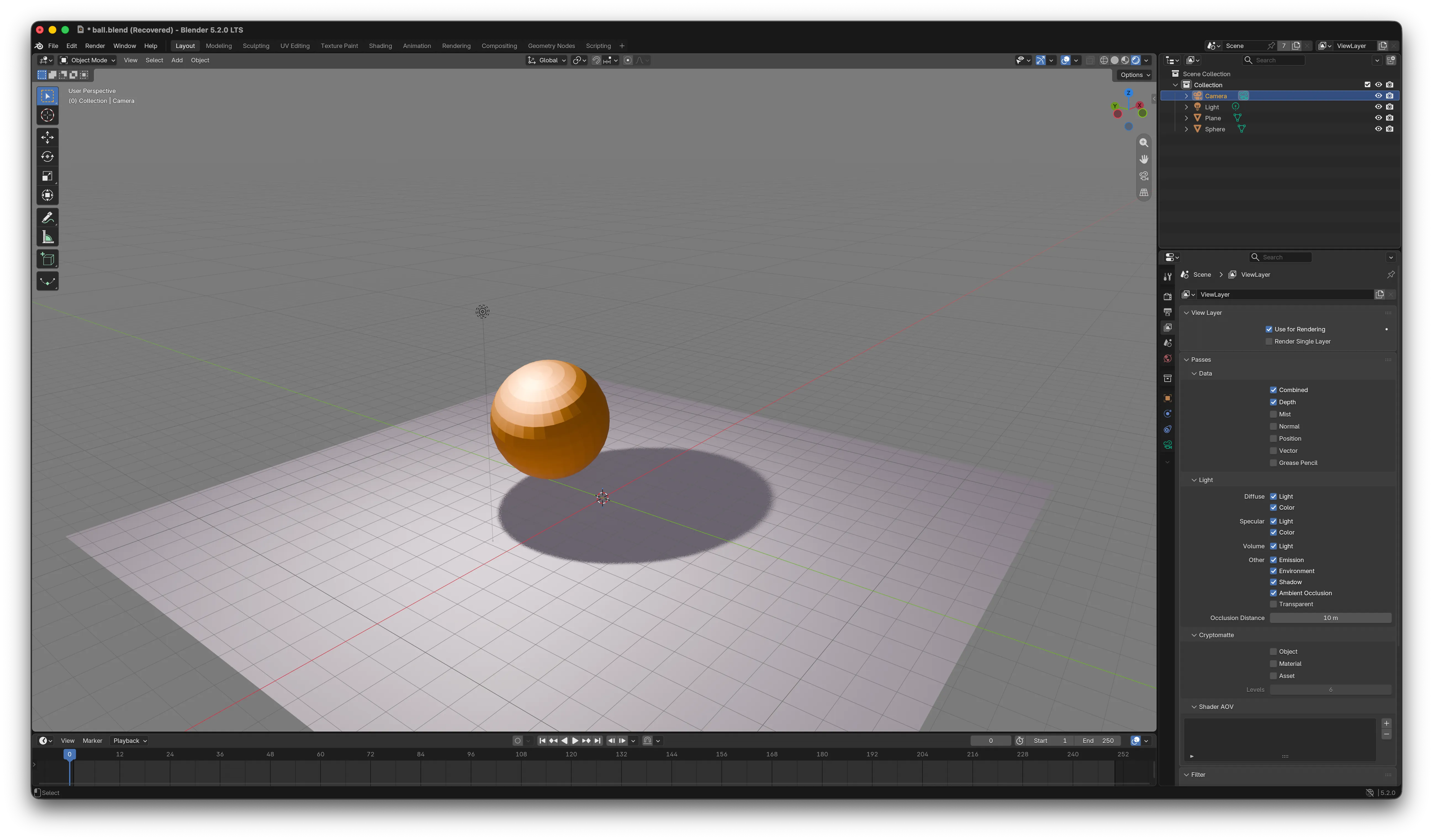Enable Cryptomatte Object checkbox
Image resolution: width=1433 pixels, height=840 pixels.
pyautogui.click(x=1273, y=652)
